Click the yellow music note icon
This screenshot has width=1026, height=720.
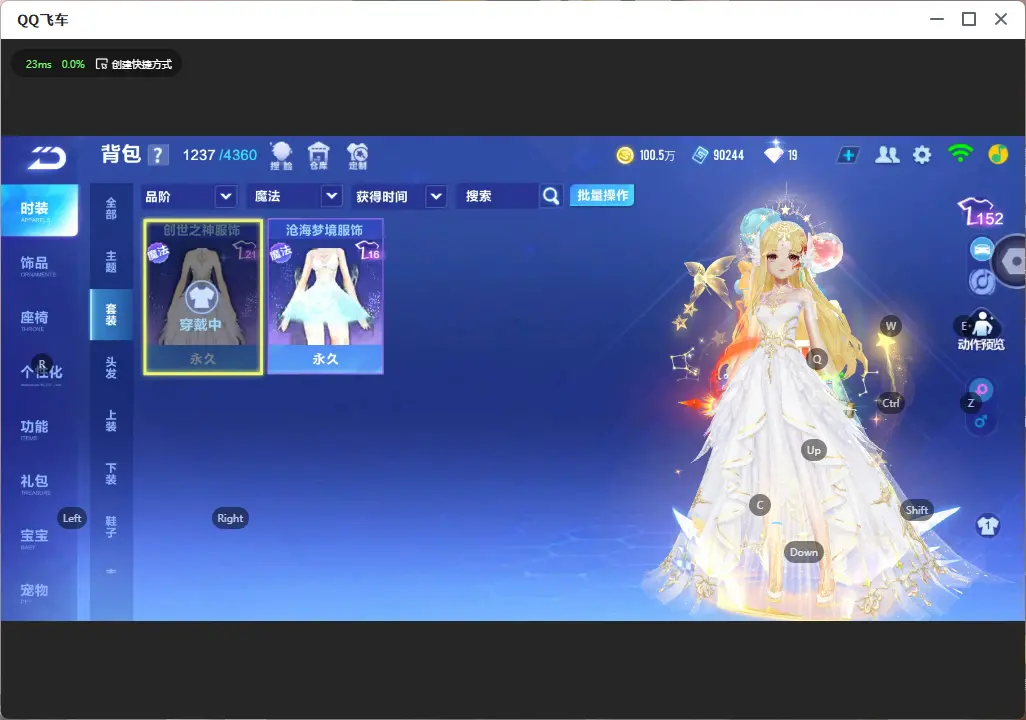coord(998,154)
